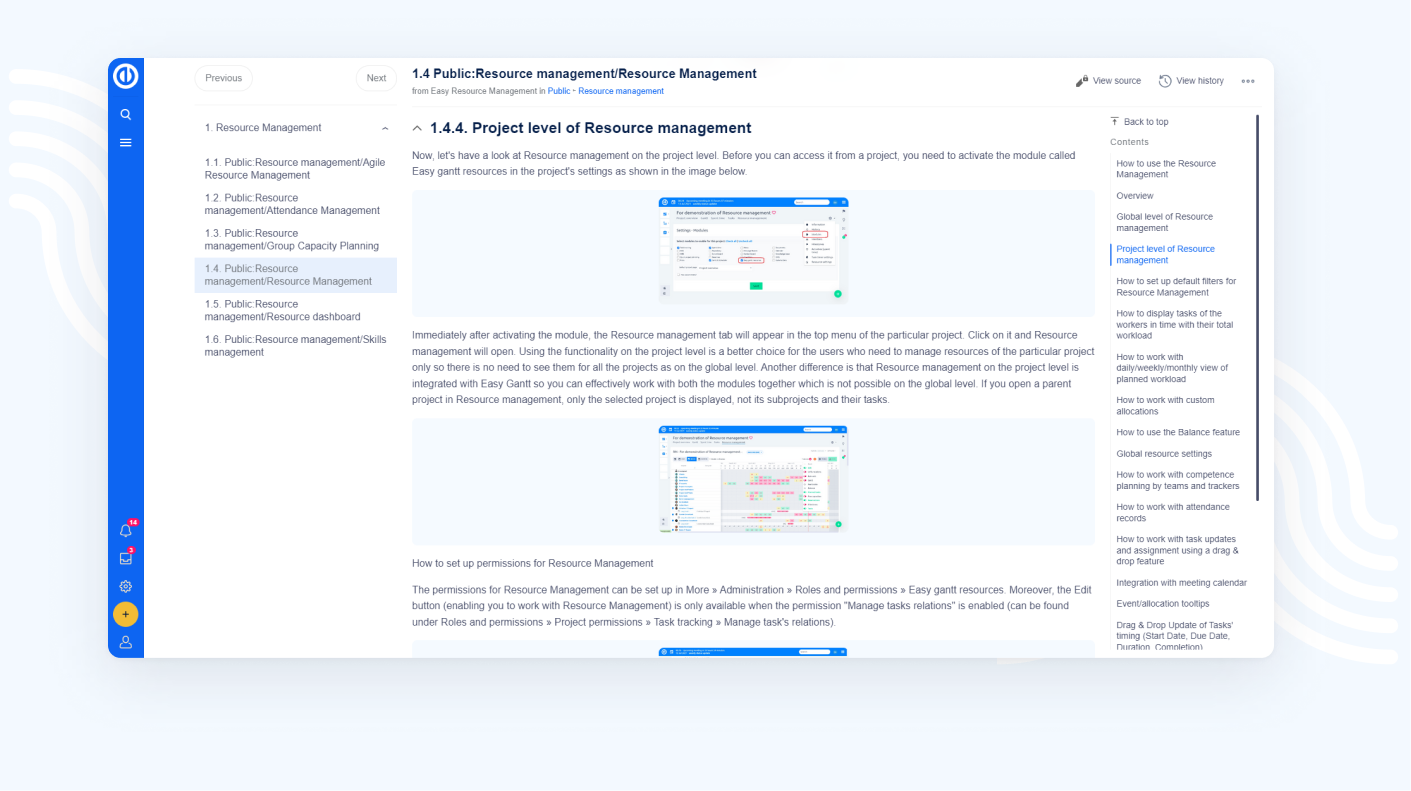This screenshot has height=791, width=1411.
Task: Collapse the 1. Resource Management tree section
Action: point(385,128)
